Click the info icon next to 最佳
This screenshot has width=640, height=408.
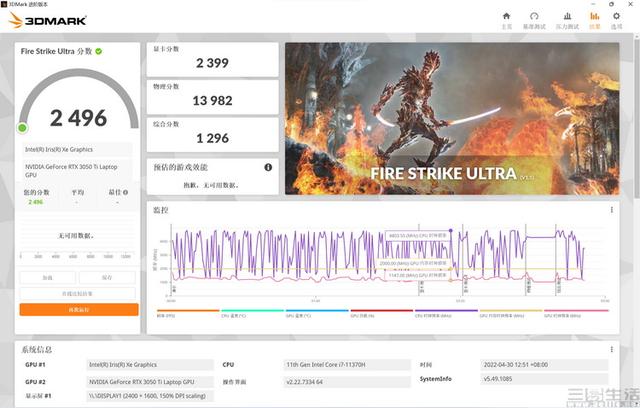coord(125,192)
